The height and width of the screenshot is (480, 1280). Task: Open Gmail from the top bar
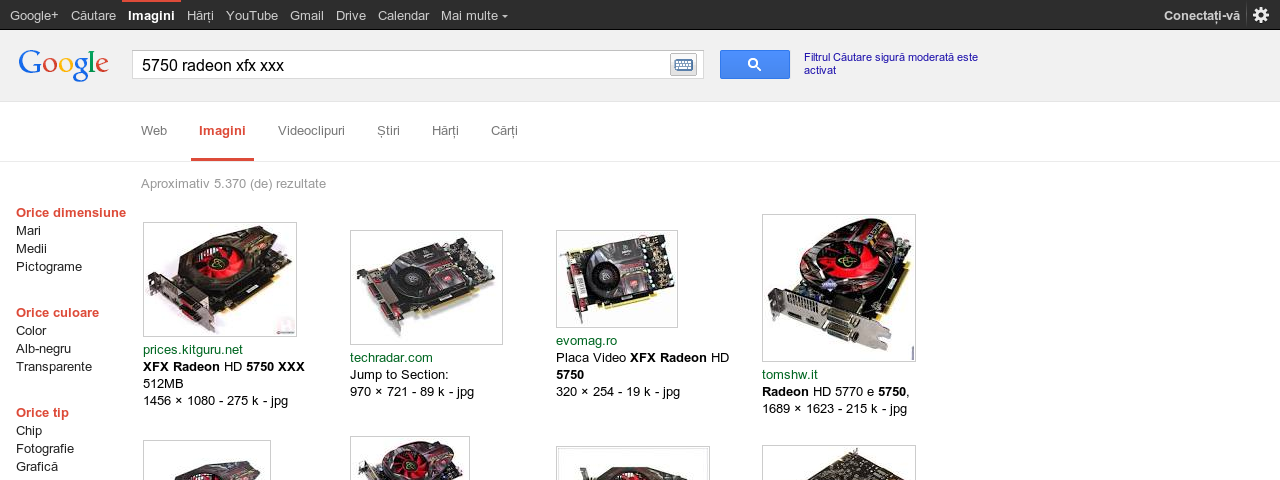click(x=307, y=15)
